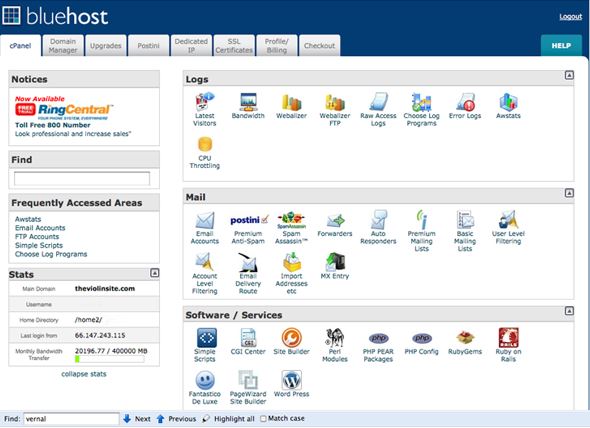Open the Site Builder icon
Viewport: 590px width, 428px height.
[292, 338]
